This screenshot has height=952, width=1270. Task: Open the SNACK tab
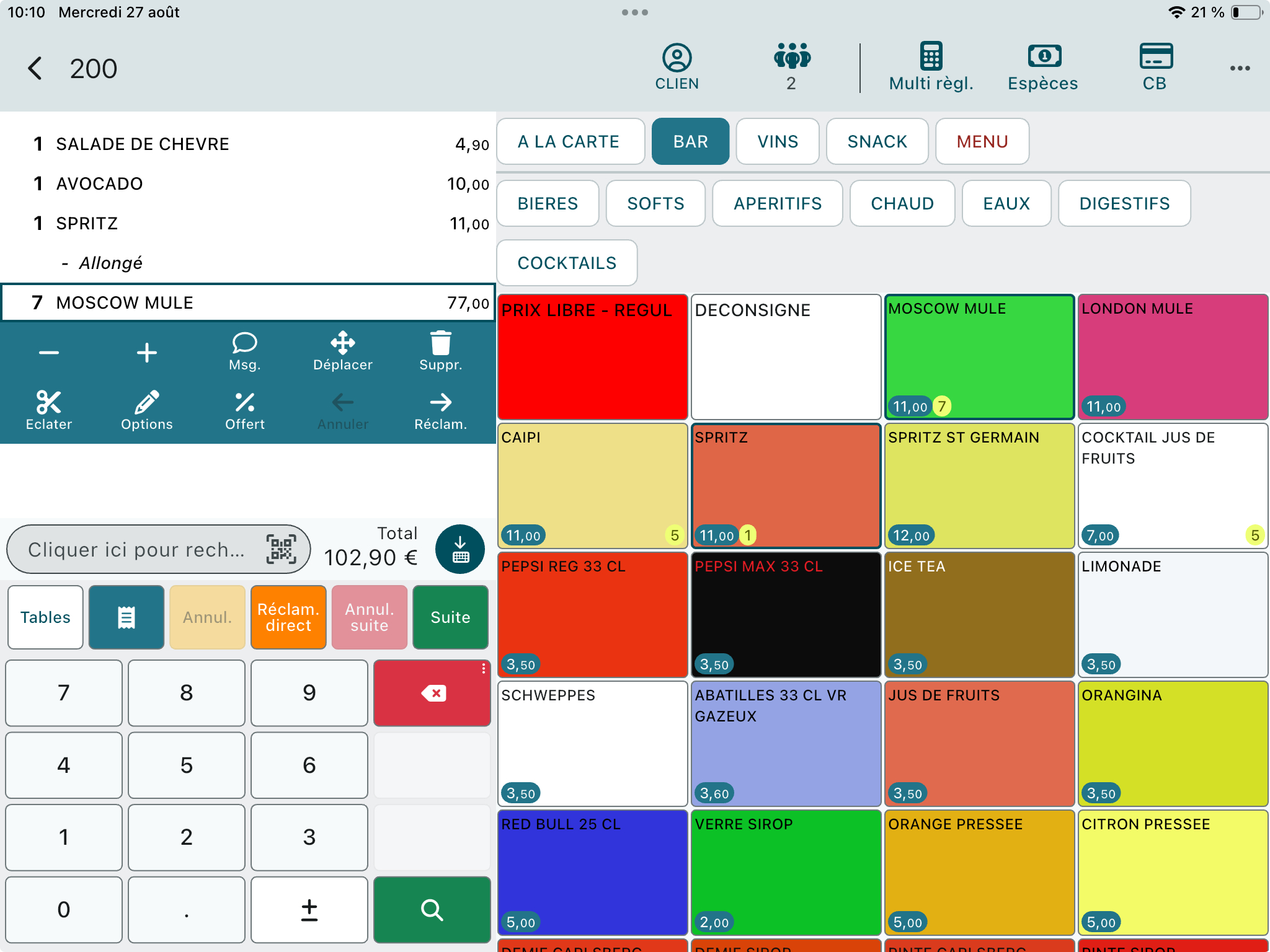tap(877, 141)
